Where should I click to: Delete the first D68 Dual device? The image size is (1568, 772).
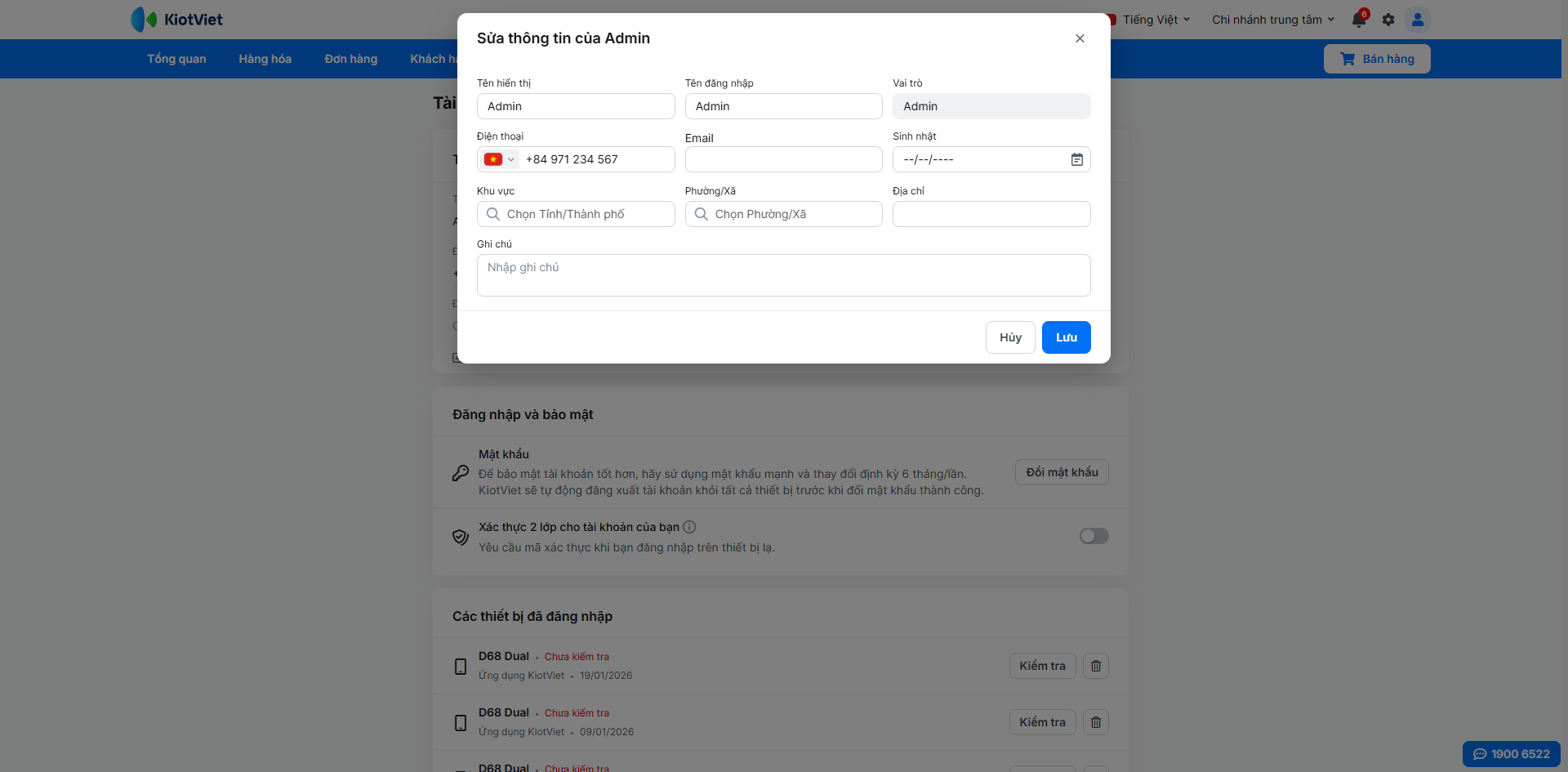(x=1096, y=666)
